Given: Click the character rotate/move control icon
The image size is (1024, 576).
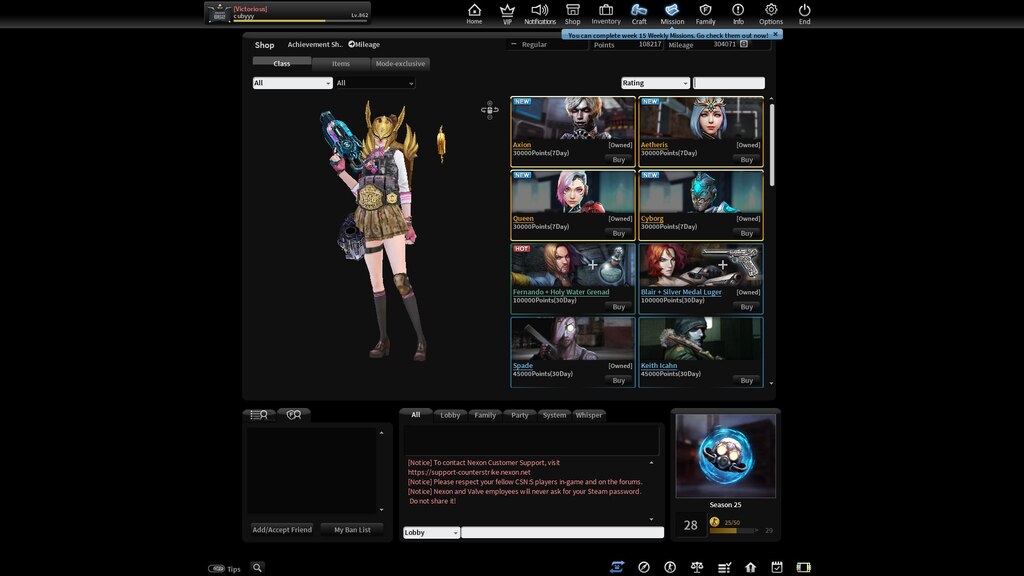Looking at the screenshot, I should click(489, 110).
